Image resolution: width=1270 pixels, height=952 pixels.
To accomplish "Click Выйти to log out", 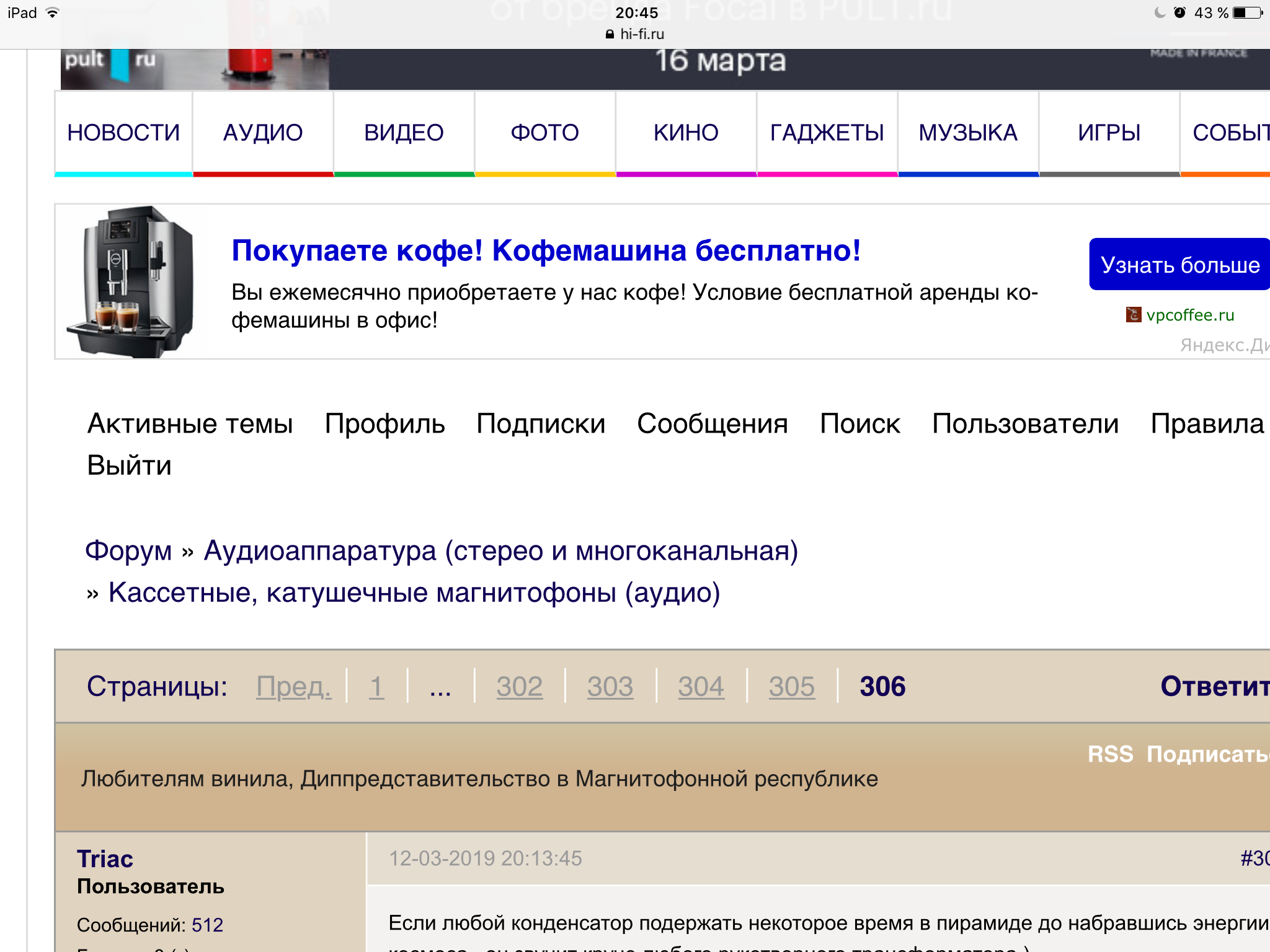I will coord(129,465).
